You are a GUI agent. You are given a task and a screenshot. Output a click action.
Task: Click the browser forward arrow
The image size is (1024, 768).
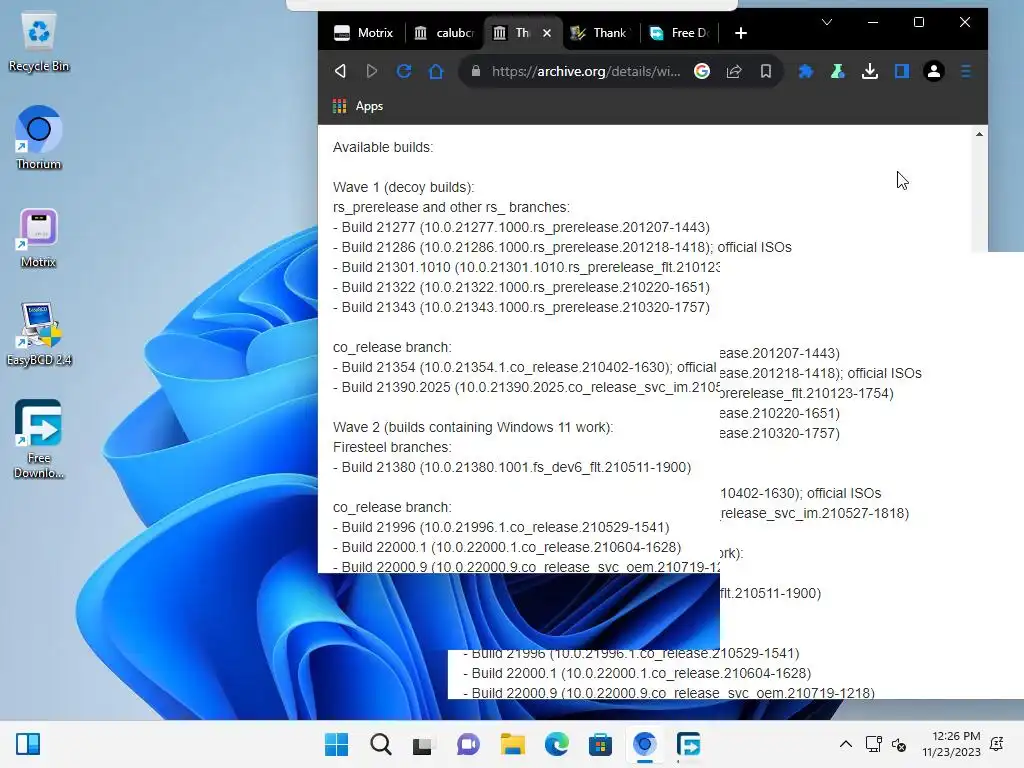coord(372,71)
